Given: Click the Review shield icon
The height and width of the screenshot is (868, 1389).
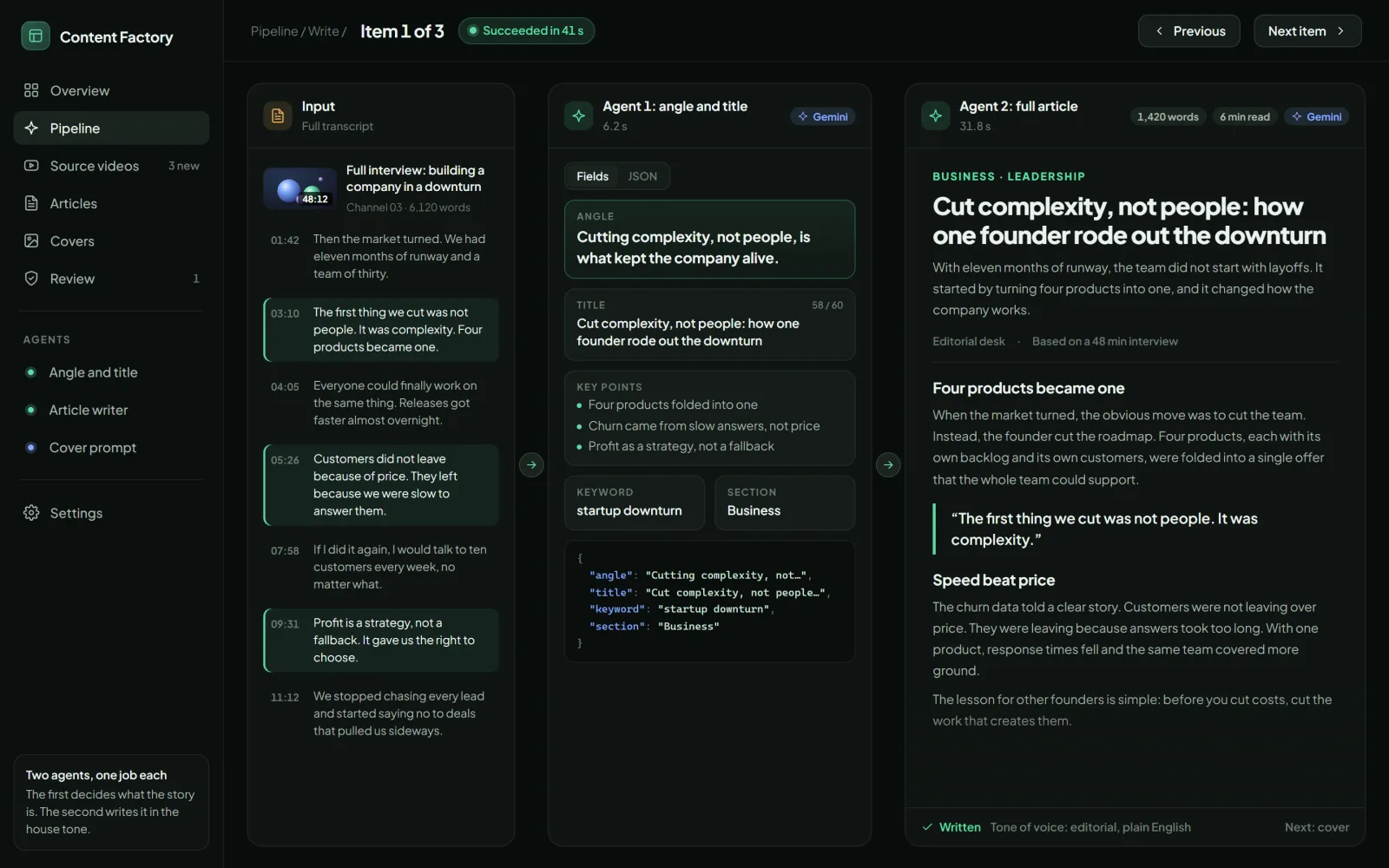Looking at the screenshot, I should point(31,279).
